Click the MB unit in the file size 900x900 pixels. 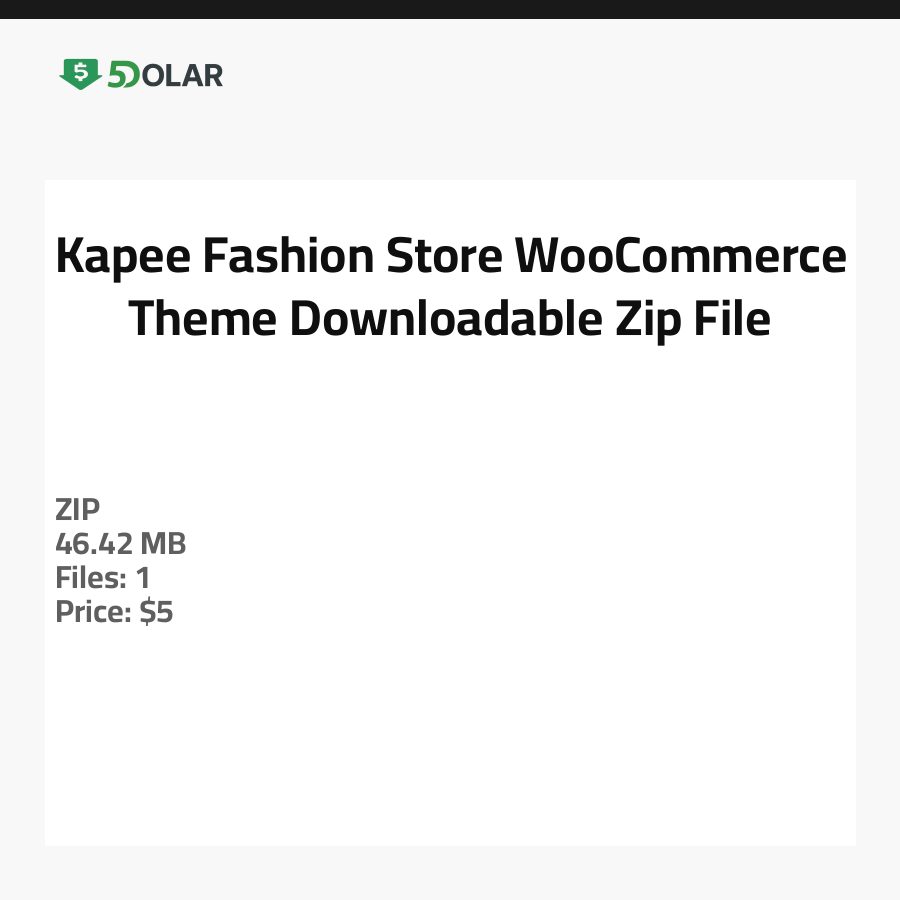coord(163,544)
